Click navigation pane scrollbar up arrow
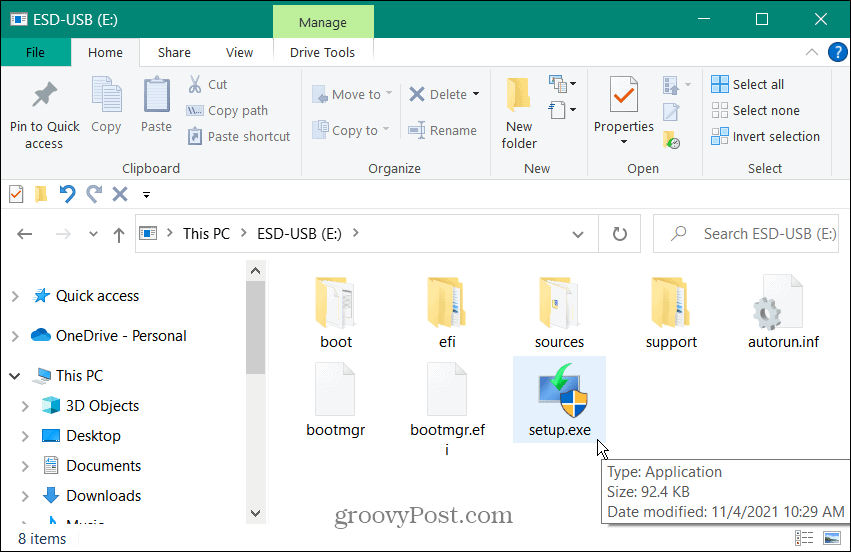The image size is (851, 552). pos(256,271)
